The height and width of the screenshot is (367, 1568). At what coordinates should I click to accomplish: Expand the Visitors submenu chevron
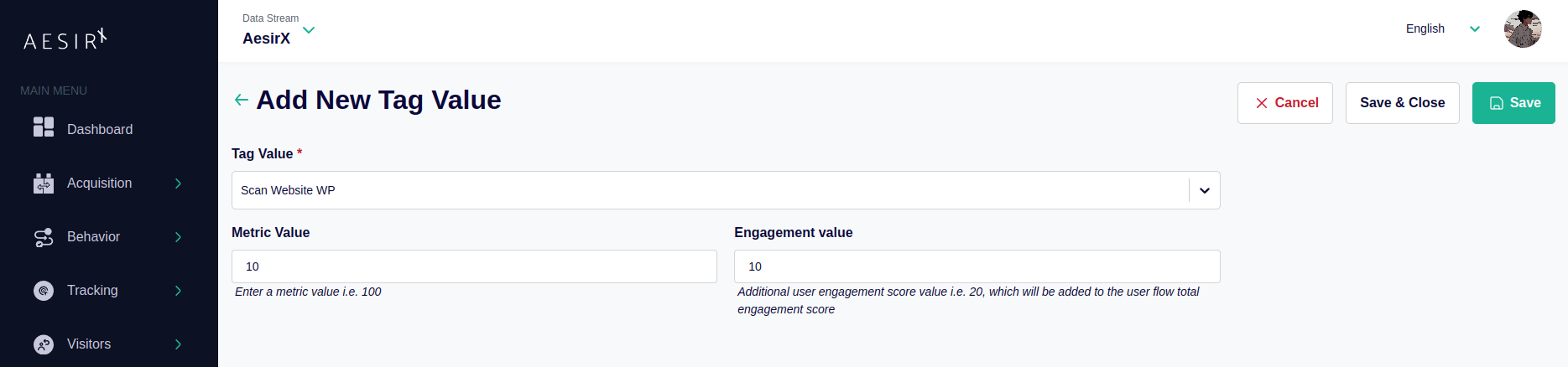pyautogui.click(x=178, y=344)
